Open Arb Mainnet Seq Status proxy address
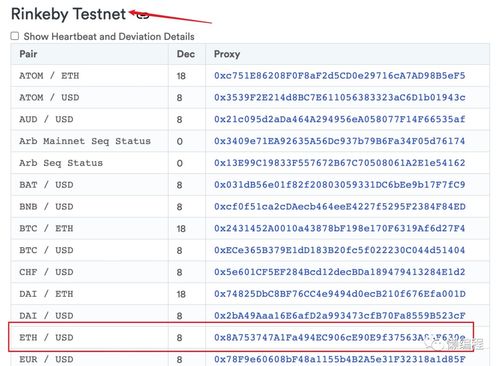The image size is (500, 366). coord(339,141)
